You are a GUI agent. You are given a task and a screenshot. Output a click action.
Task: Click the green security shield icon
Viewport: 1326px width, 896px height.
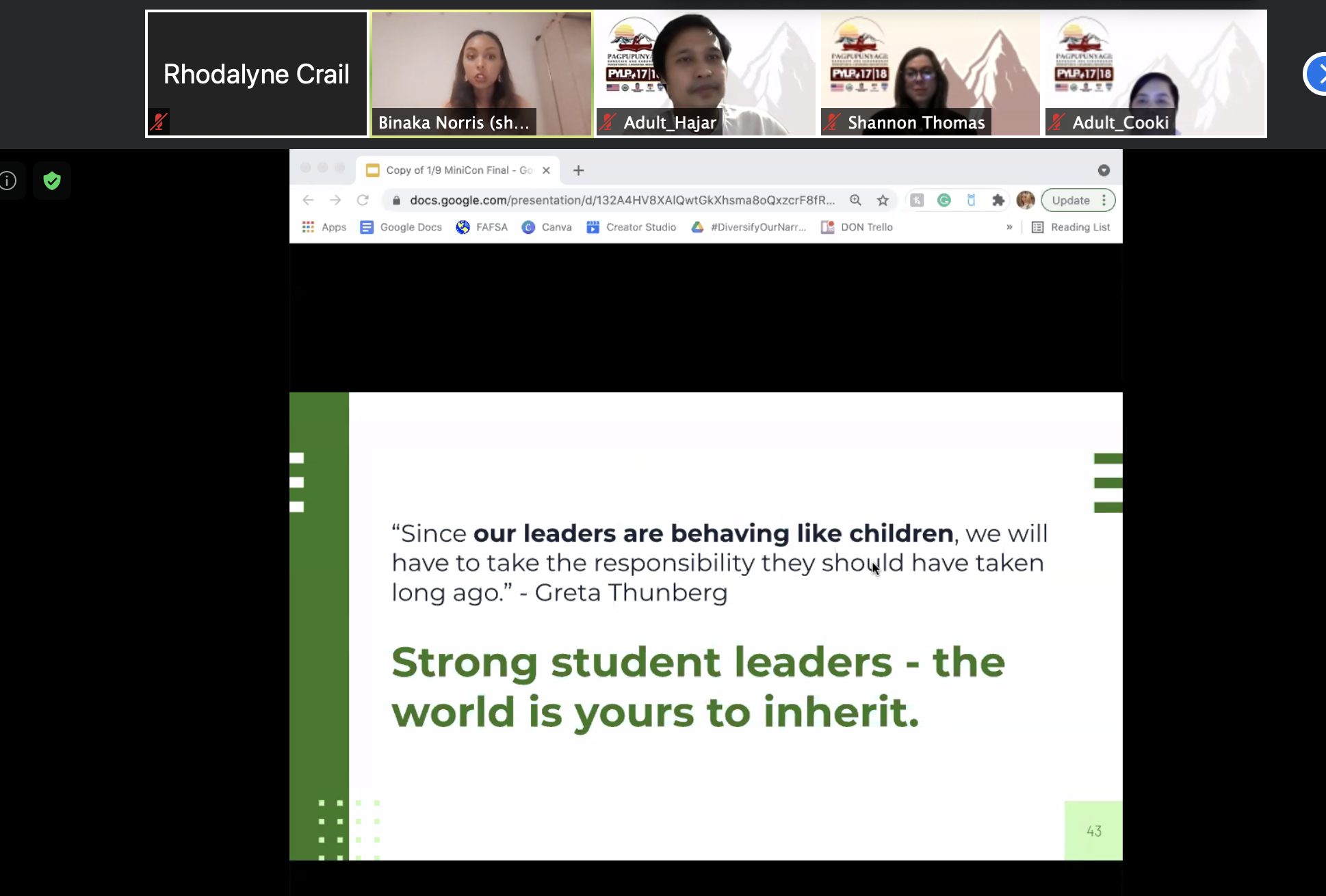pos(52,181)
